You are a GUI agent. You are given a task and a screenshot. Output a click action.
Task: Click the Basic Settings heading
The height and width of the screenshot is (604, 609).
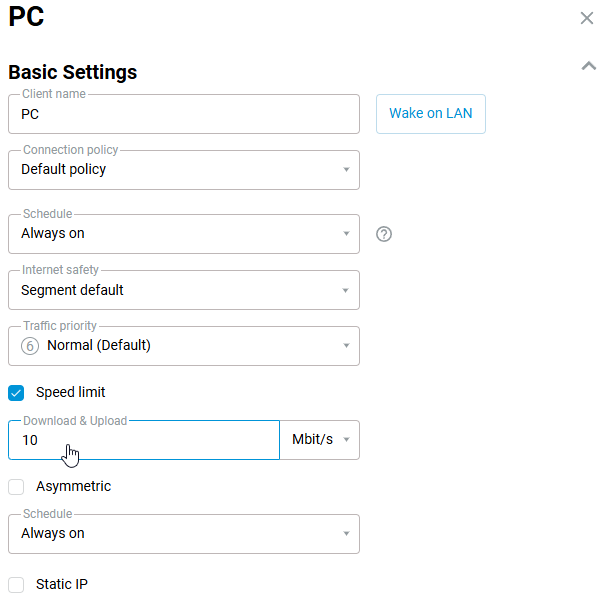tap(73, 72)
